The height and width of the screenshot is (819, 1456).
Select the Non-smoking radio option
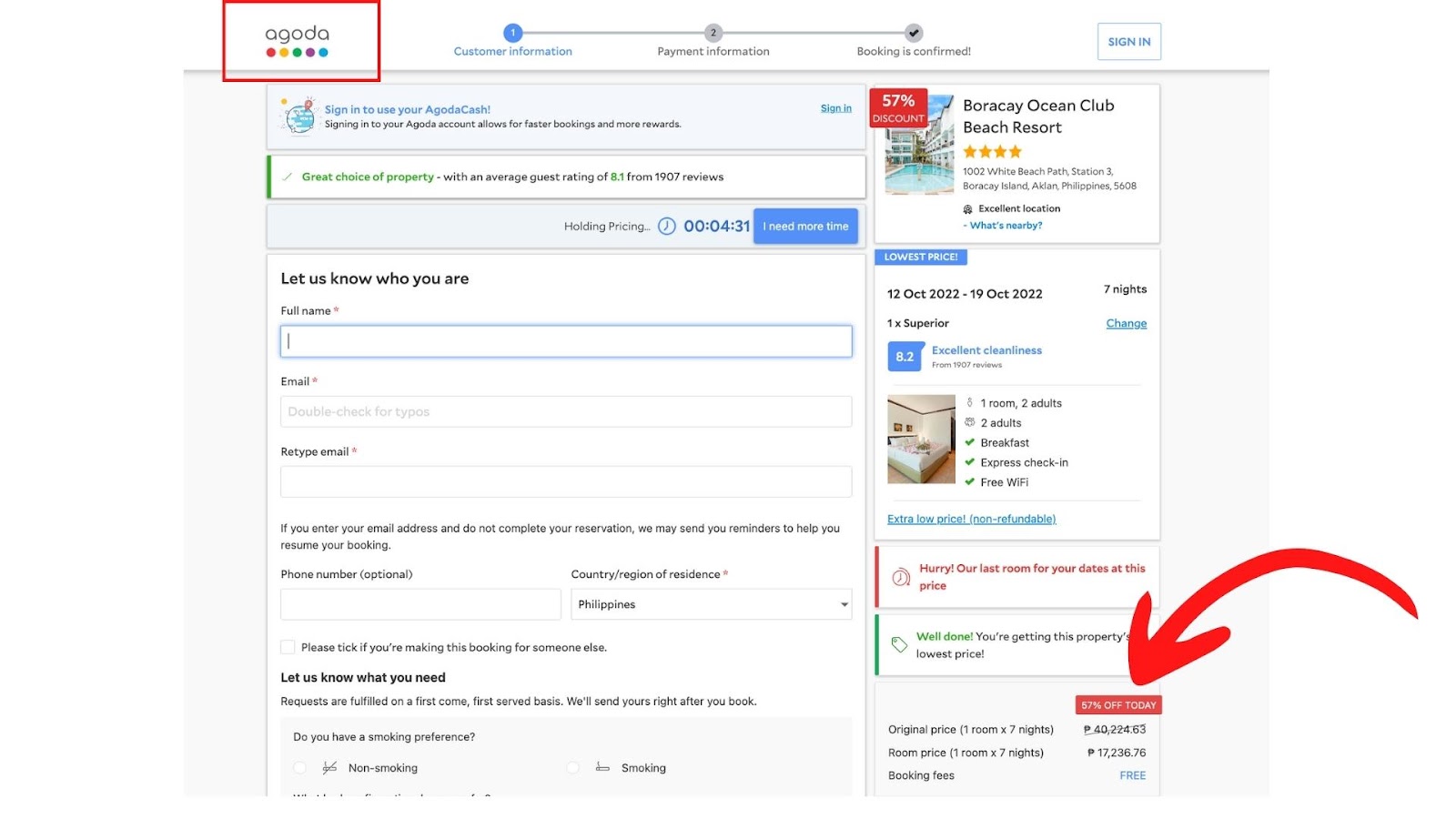click(299, 768)
